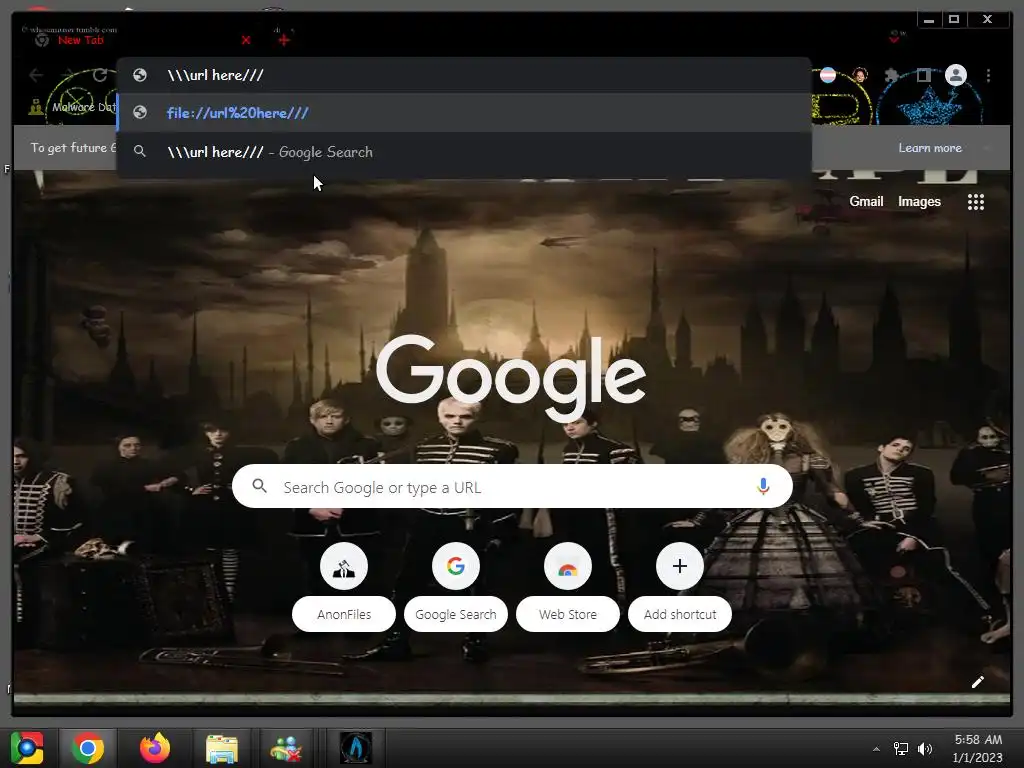Open the volume speaker tray icon
Screen dimensions: 1024x768
pos(925,749)
